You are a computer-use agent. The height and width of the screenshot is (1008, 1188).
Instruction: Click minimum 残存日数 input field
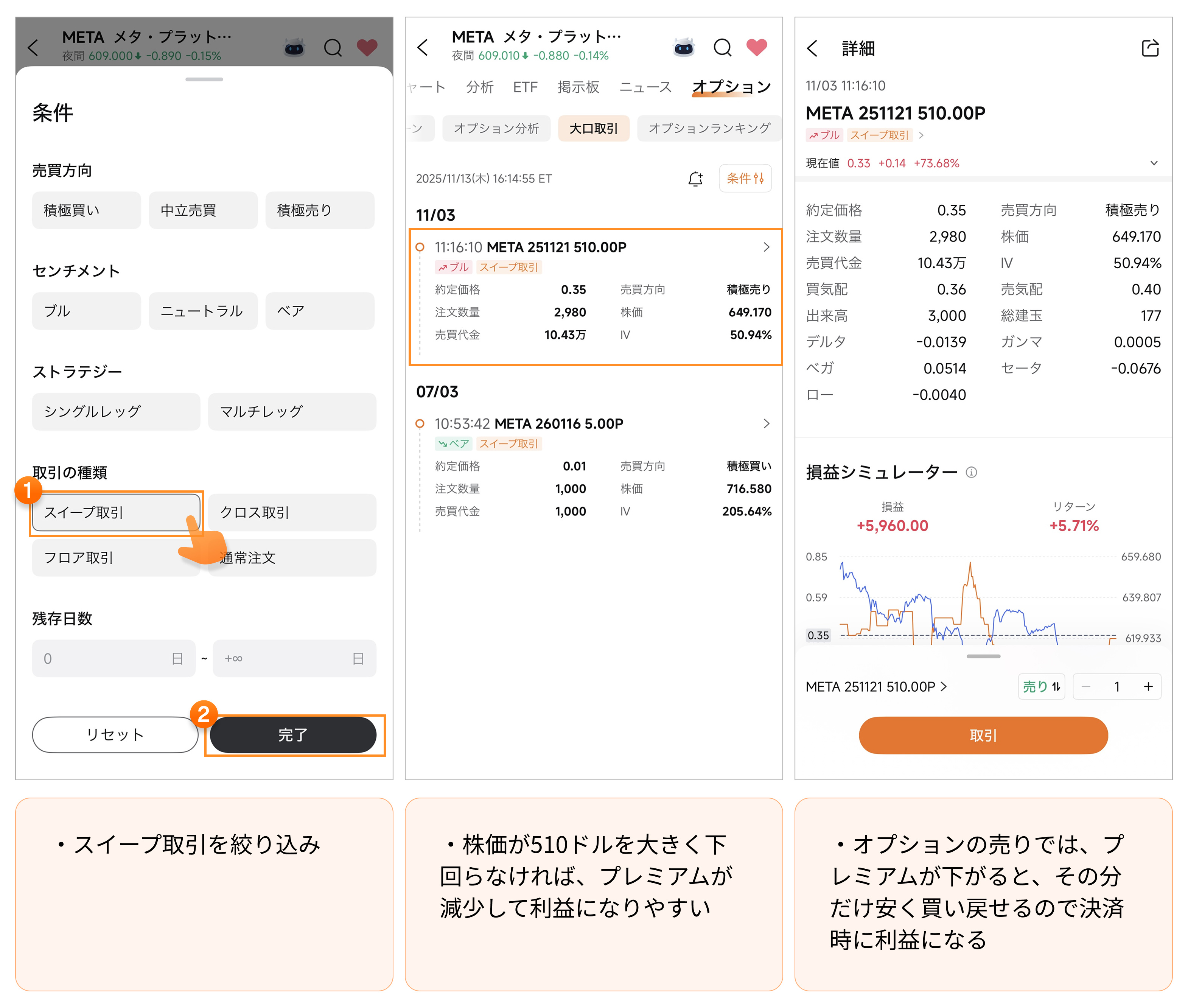click(x=114, y=658)
